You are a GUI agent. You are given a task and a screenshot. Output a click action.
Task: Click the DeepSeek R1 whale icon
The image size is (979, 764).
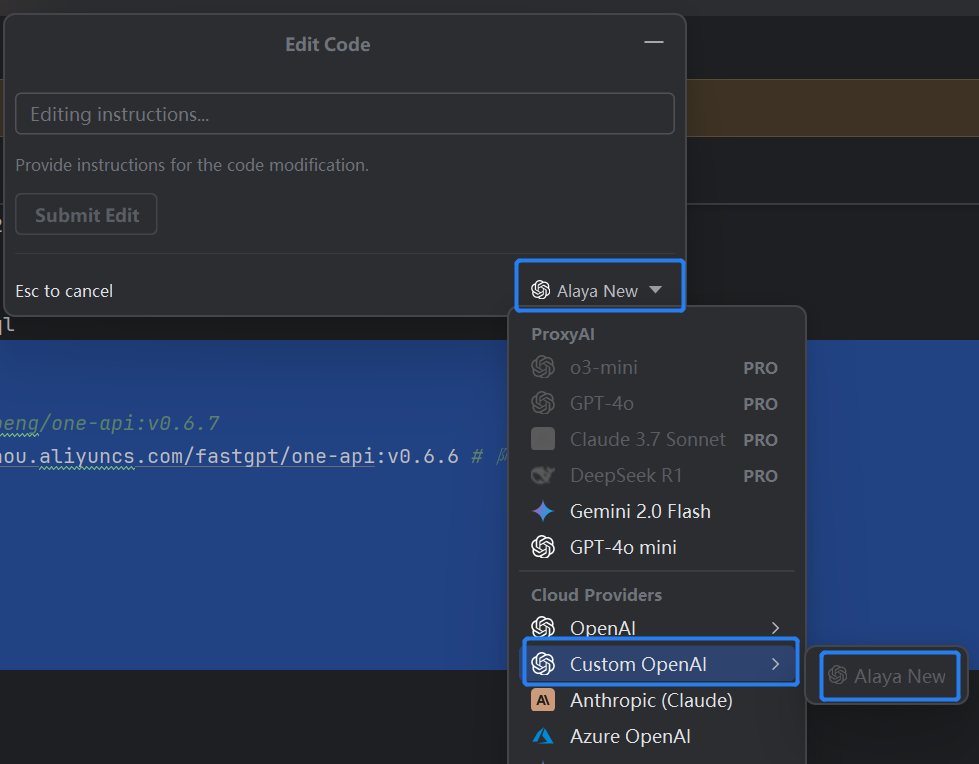coord(543,475)
